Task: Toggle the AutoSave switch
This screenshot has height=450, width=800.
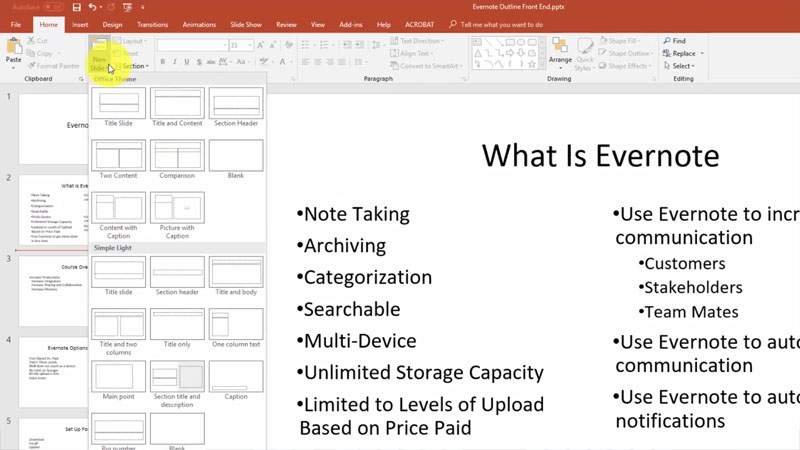Action: coord(53,7)
